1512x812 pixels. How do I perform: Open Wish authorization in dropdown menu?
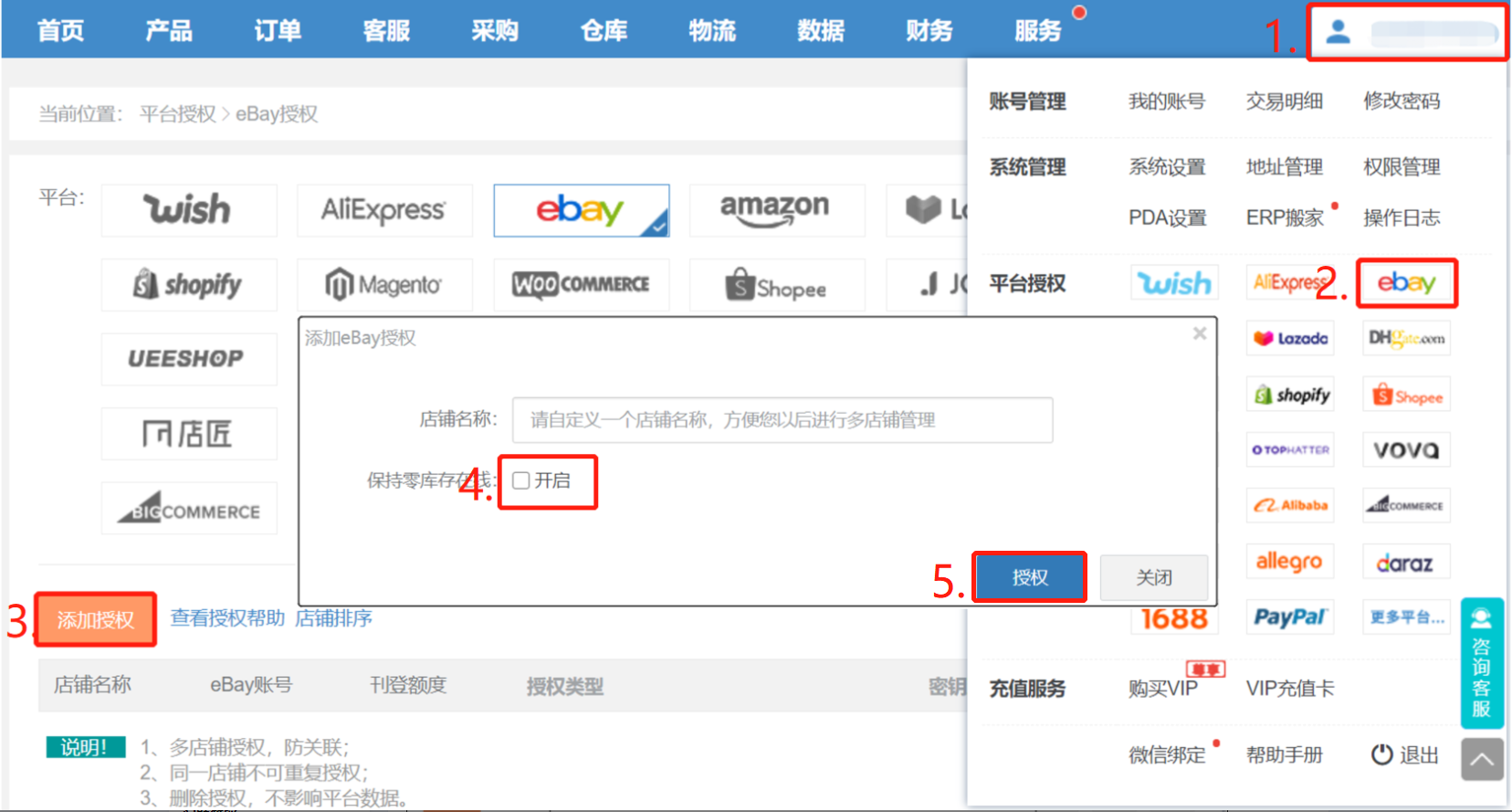(x=1174, y=283)
